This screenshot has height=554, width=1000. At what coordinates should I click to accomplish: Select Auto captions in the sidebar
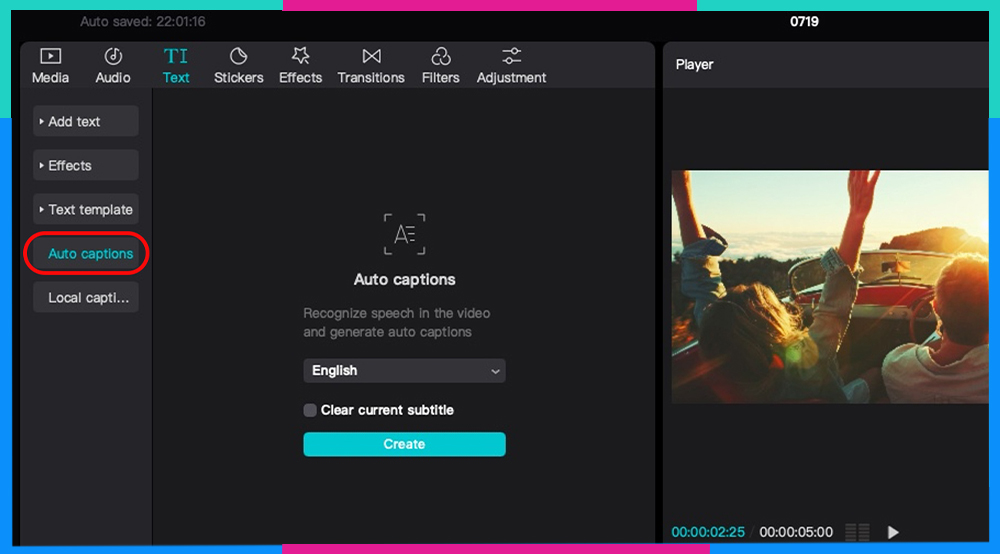[86, 254]
